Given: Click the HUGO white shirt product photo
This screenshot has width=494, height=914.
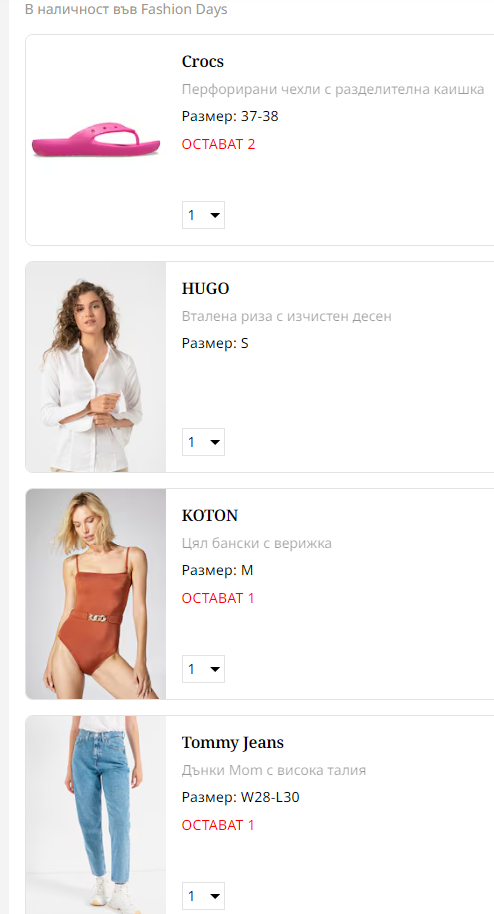Looking at the screenshot, I should click(x=96, y=367).
